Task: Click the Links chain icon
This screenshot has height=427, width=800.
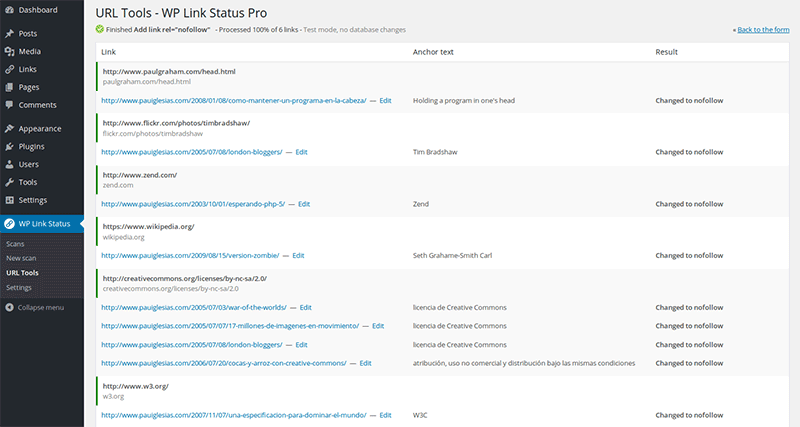Action: 9,69
